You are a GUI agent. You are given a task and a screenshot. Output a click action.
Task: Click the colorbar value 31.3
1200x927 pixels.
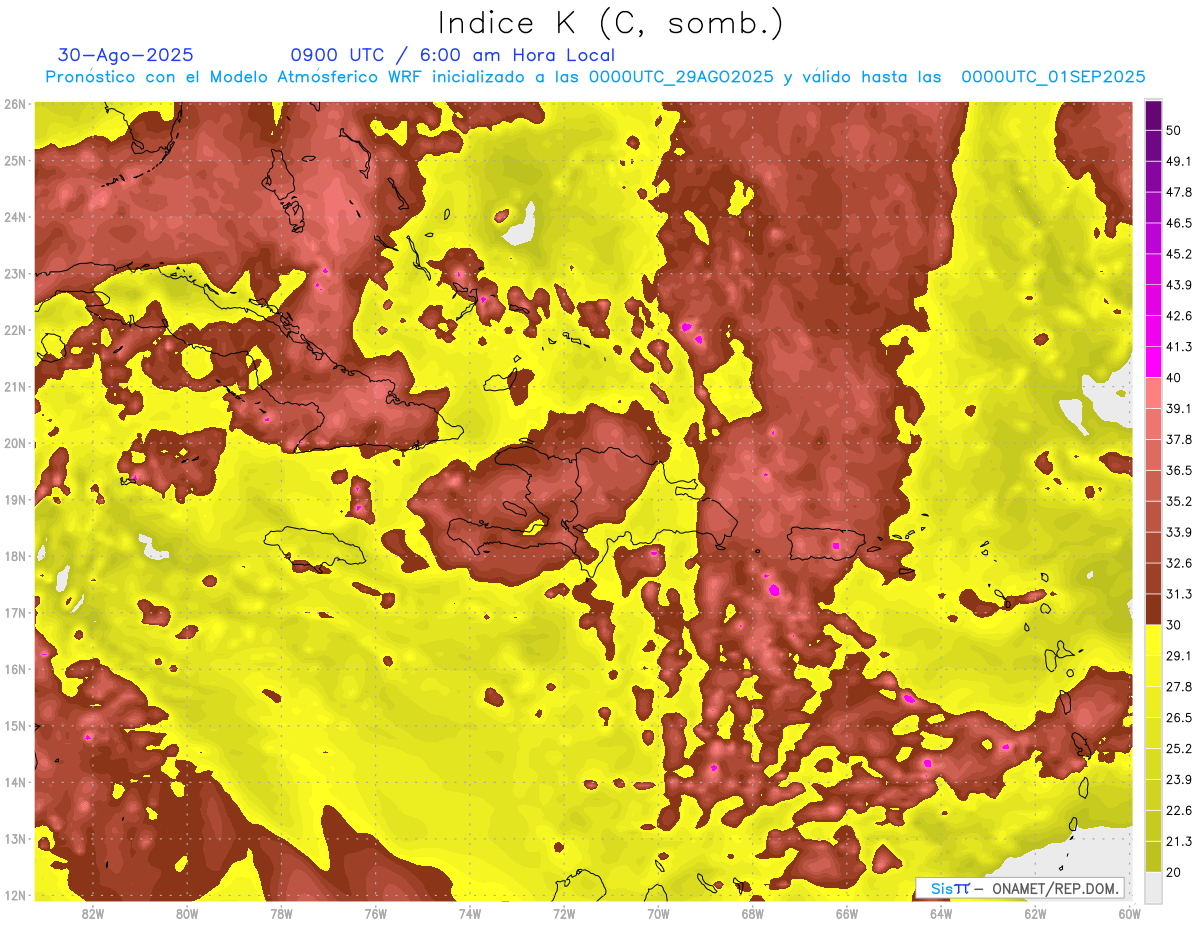(1178, 594)
